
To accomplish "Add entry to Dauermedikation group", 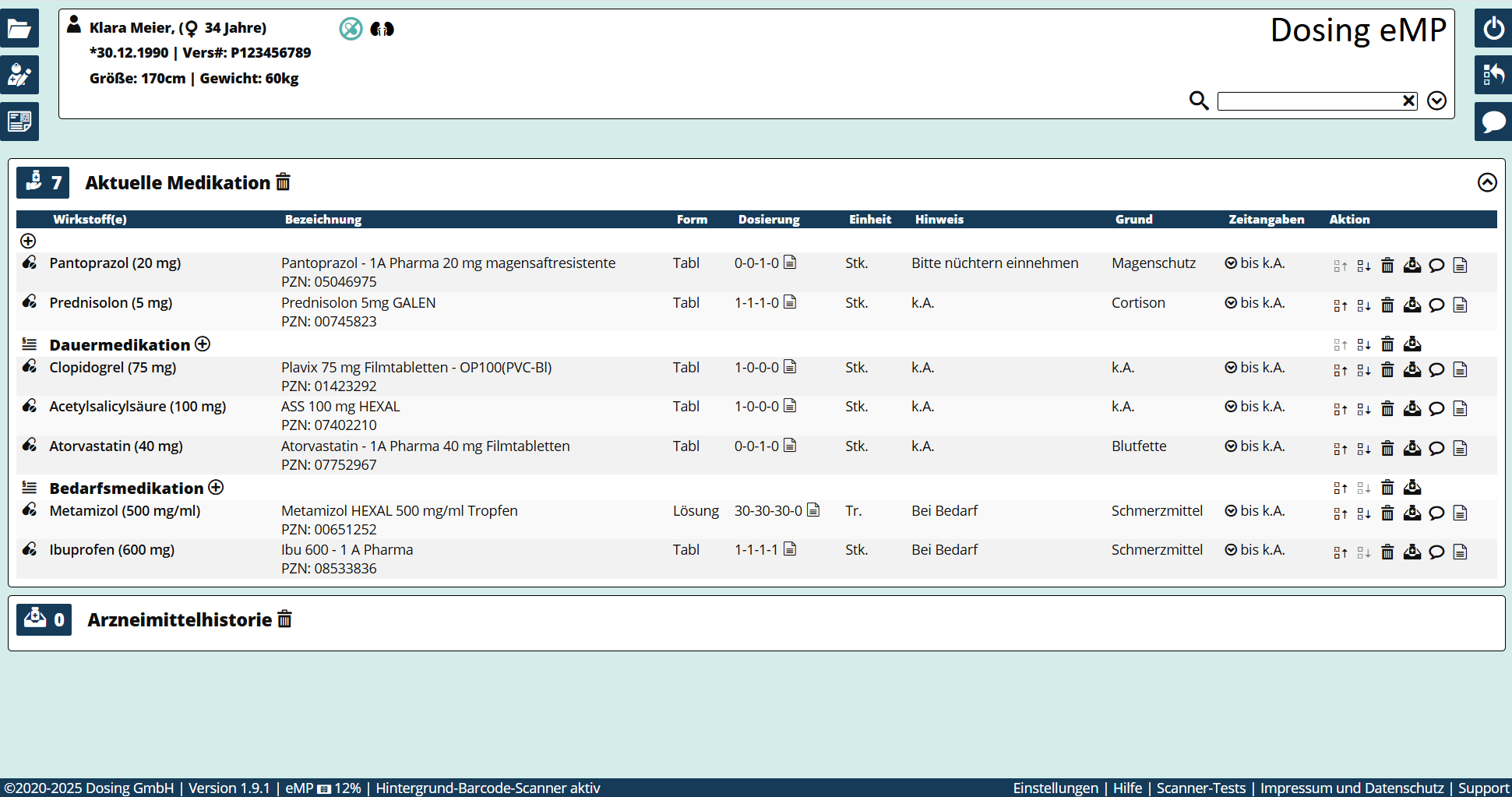I will point(203,344).
